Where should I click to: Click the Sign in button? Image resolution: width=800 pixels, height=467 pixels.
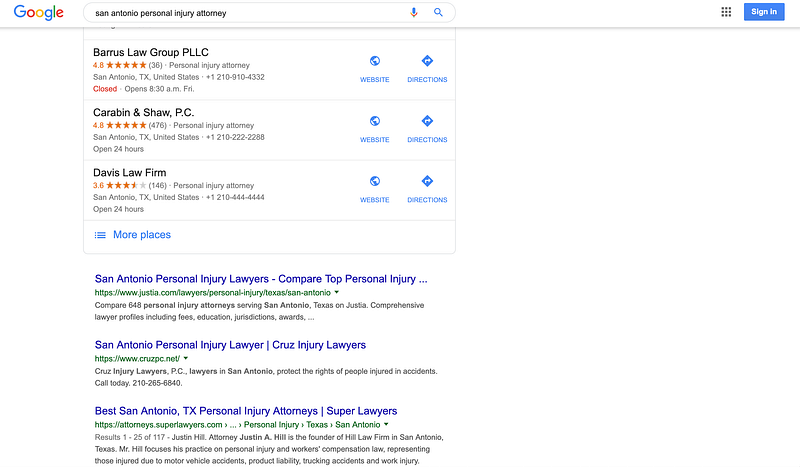[764, 12]
